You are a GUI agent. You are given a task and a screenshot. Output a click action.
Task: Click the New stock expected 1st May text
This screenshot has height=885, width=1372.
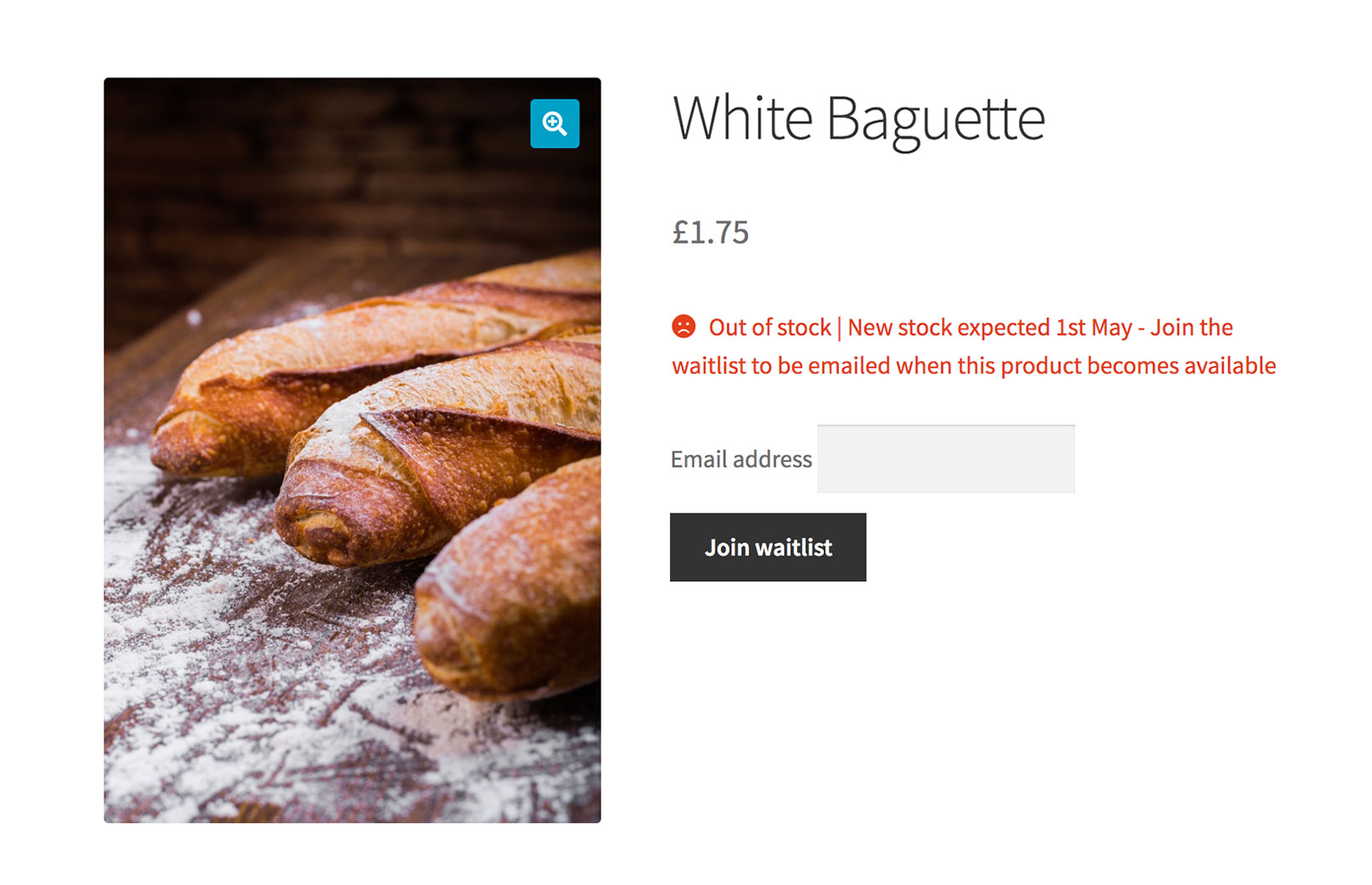point(990,327)
